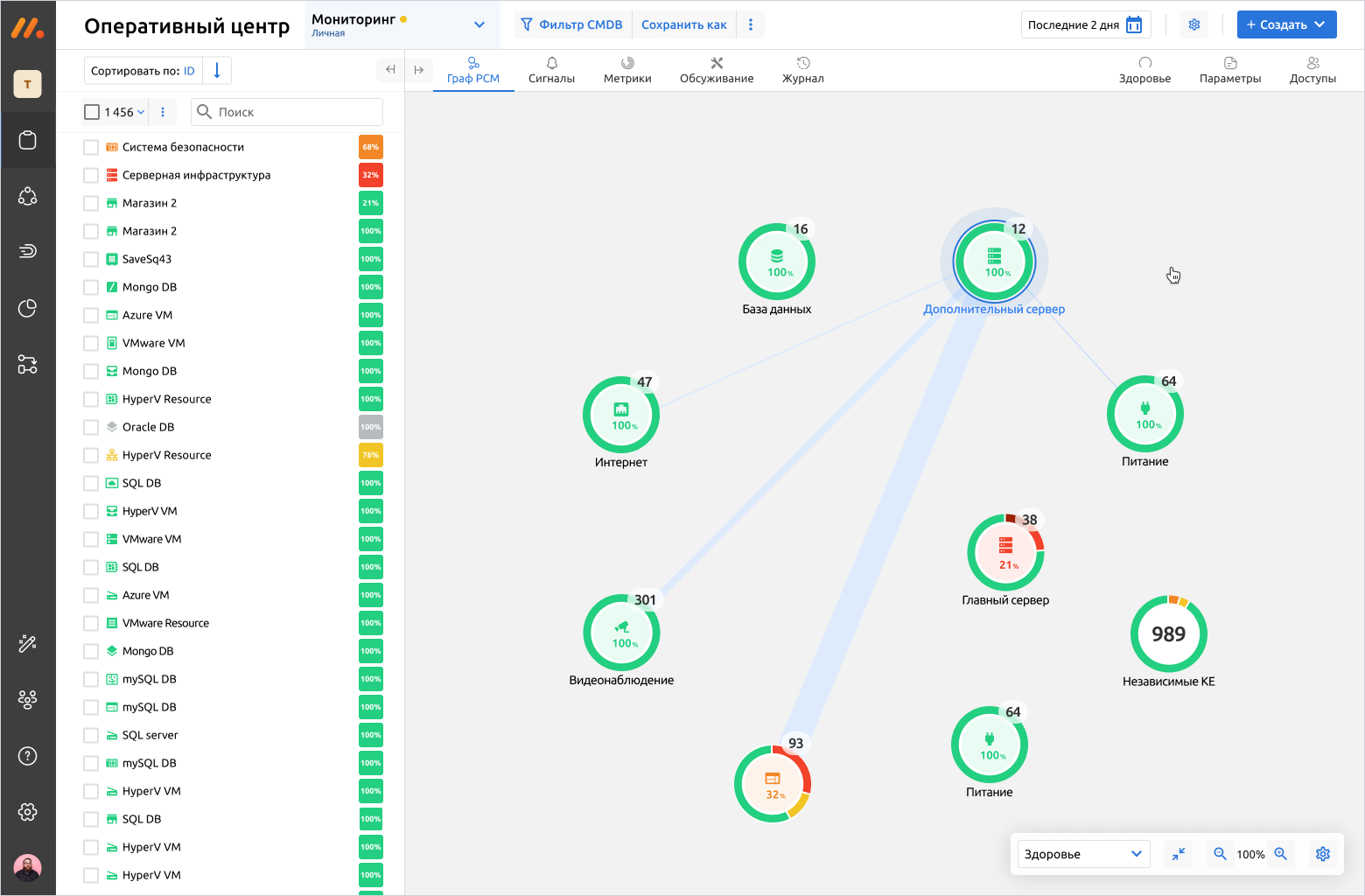Open more options next to Сохранить как
Image resolution: width=1365 pixels, height=896 pixels.
[x=751, y=24]
